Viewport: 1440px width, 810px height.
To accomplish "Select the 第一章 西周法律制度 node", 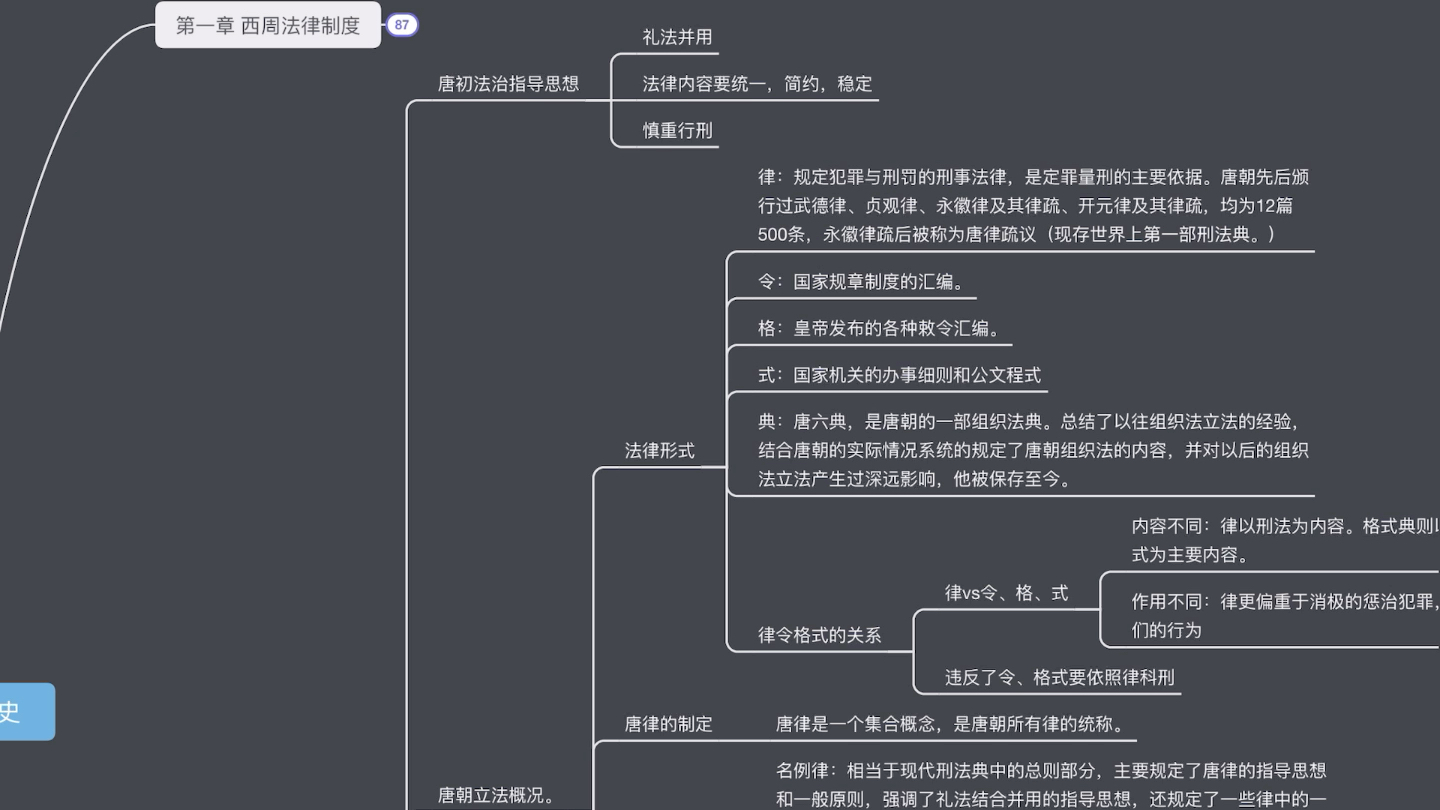I will coord(268,25).
